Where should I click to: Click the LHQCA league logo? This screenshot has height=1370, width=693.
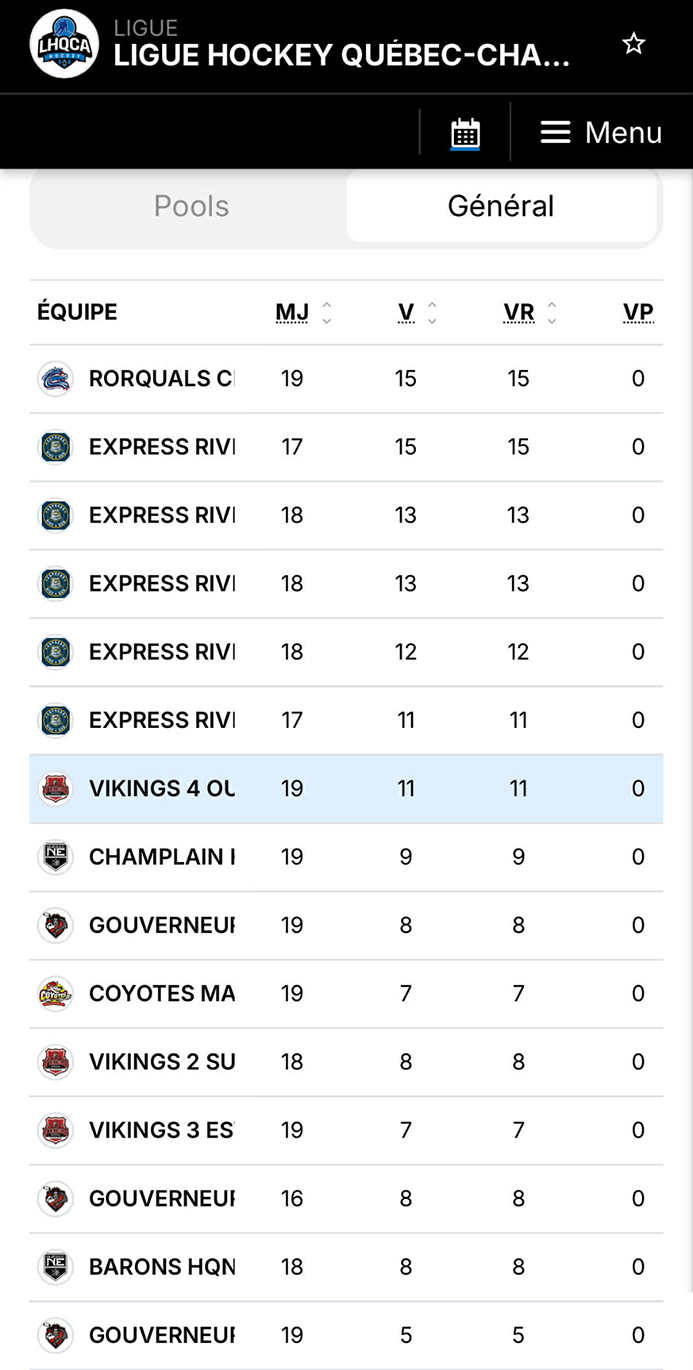click(x=64, y=44)
